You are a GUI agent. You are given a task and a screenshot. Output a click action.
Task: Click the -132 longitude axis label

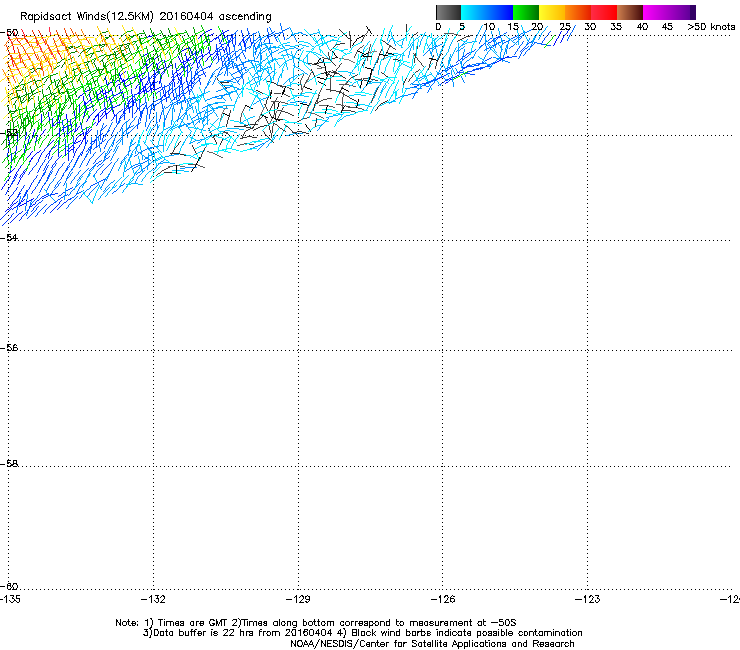(153, 599)
